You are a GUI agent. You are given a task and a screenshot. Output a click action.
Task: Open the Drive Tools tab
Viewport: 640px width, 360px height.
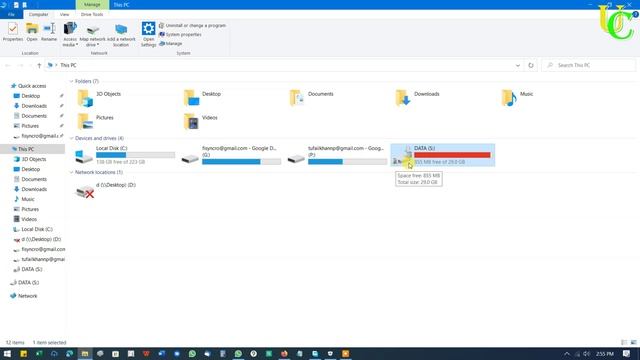[x=92, y=14]
